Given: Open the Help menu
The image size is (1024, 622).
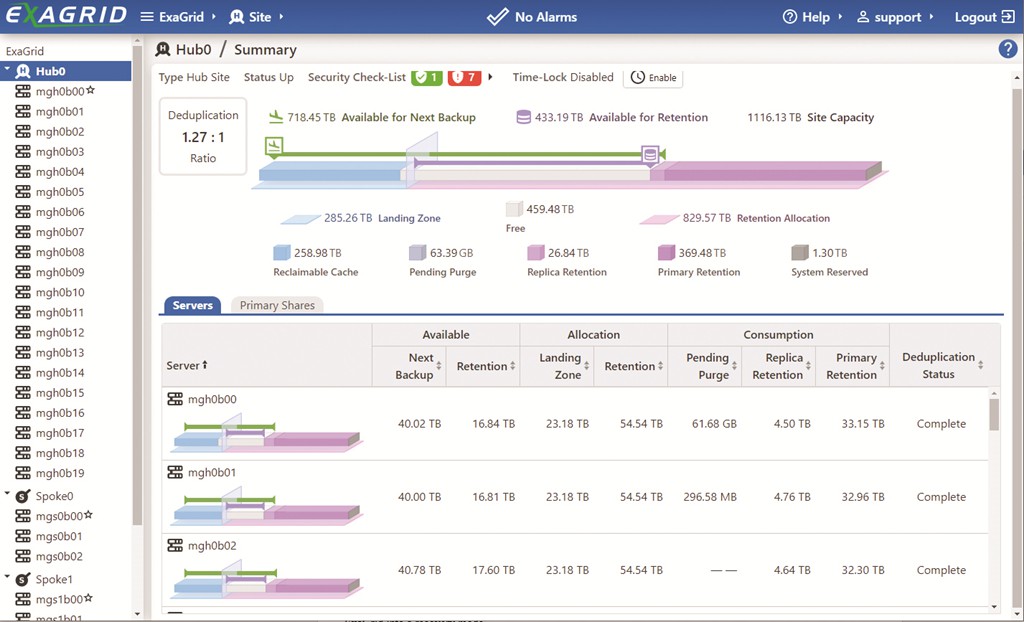Looking at the screenshot, I should pyautogui.click(x=812, y=17).
